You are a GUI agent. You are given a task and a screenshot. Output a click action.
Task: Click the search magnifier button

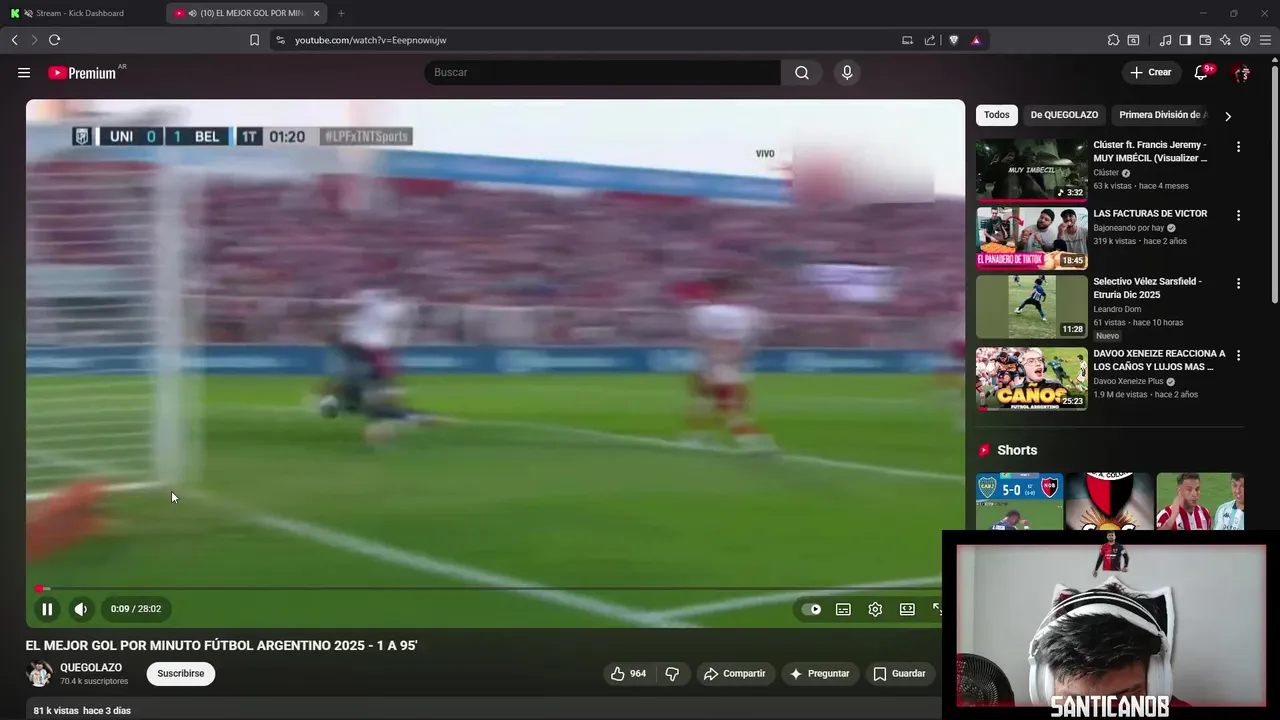(802, 73)
